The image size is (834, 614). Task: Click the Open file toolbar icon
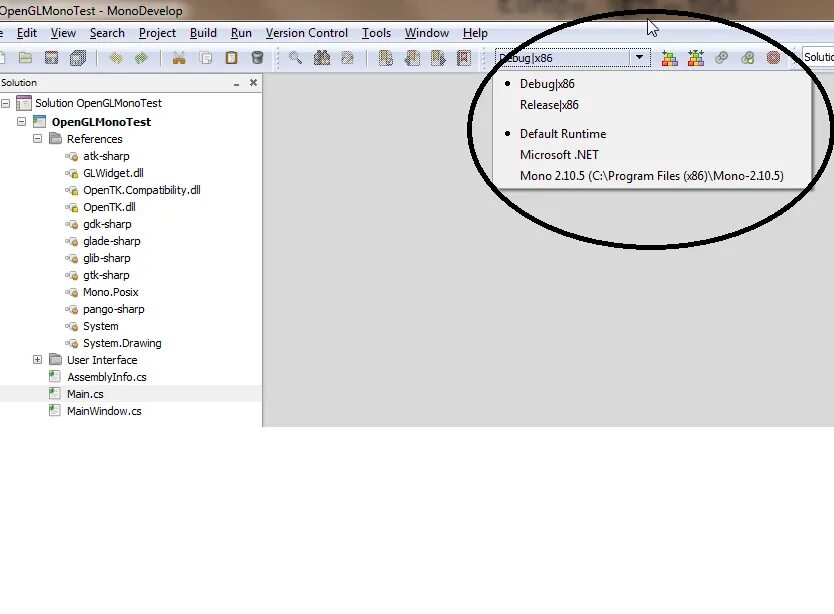pyautogui.click(x=25, y=57)
